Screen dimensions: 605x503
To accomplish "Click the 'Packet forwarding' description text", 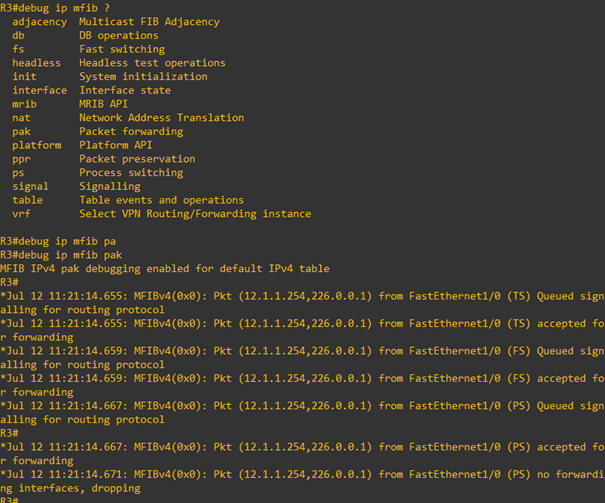I will pyautogui.click(x=131, y=132).
